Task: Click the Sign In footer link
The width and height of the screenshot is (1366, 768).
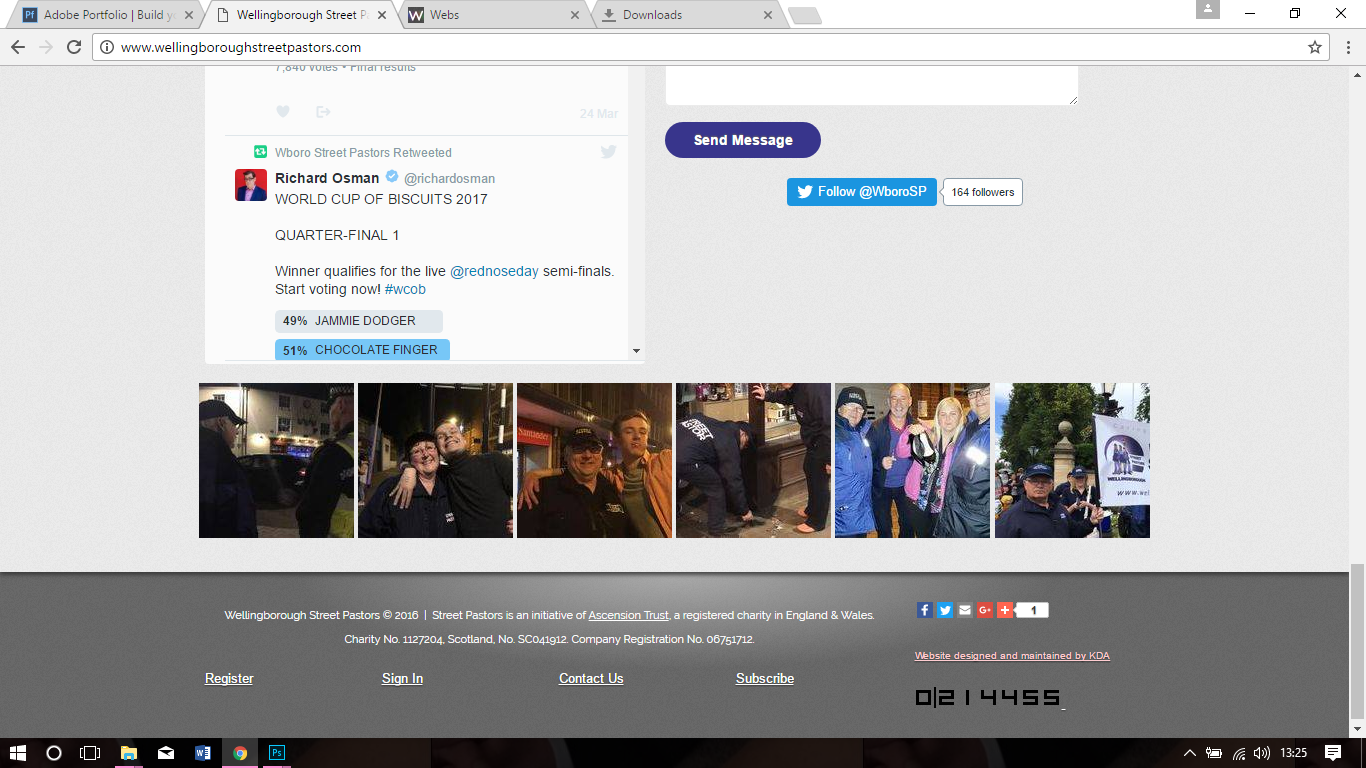Action: [402, 678]
